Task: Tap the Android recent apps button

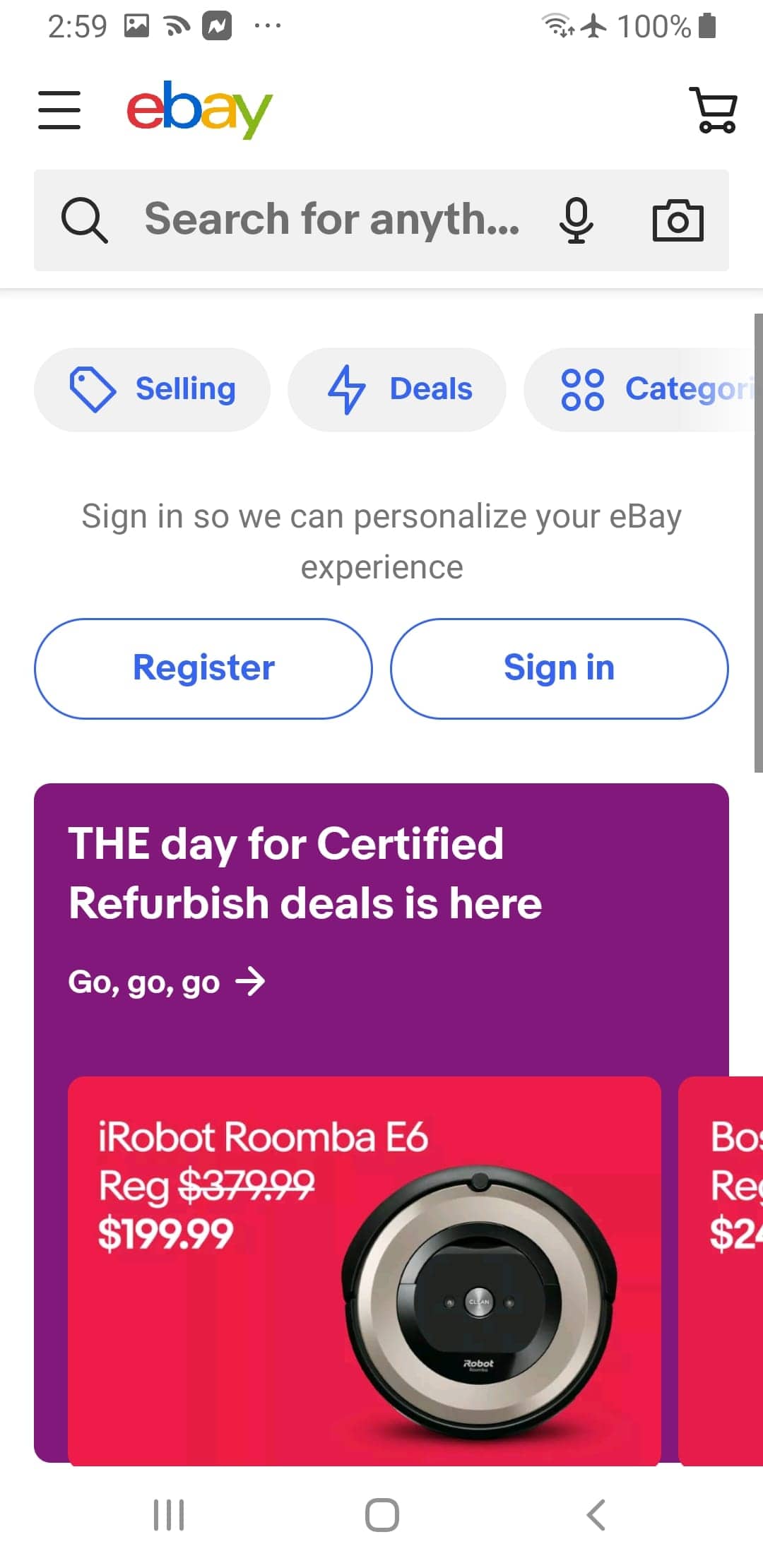Action: point(169,1514)
